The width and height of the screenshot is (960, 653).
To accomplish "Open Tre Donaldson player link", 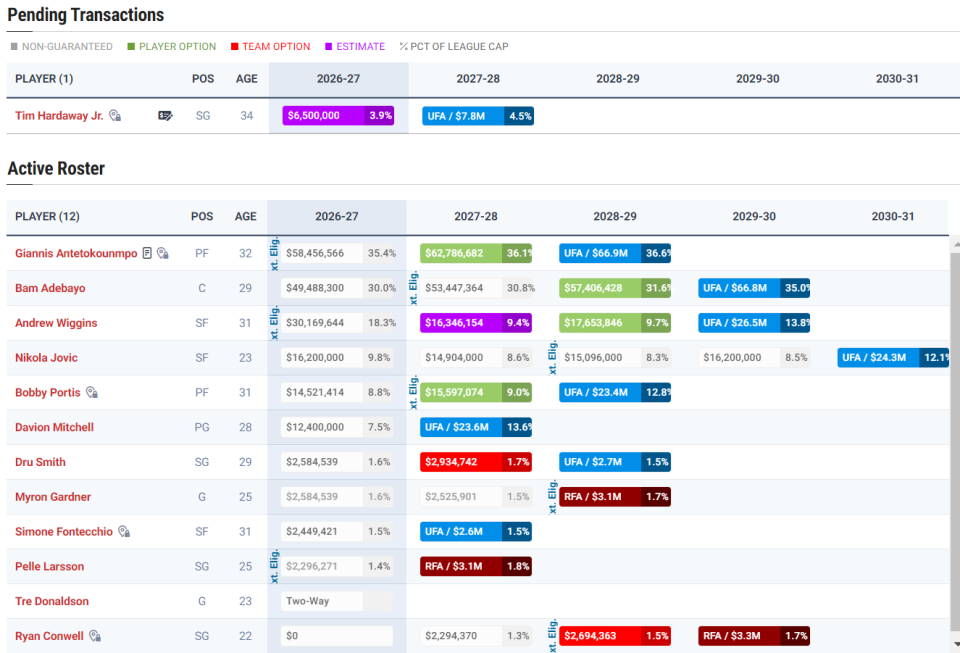I will 52,601.
